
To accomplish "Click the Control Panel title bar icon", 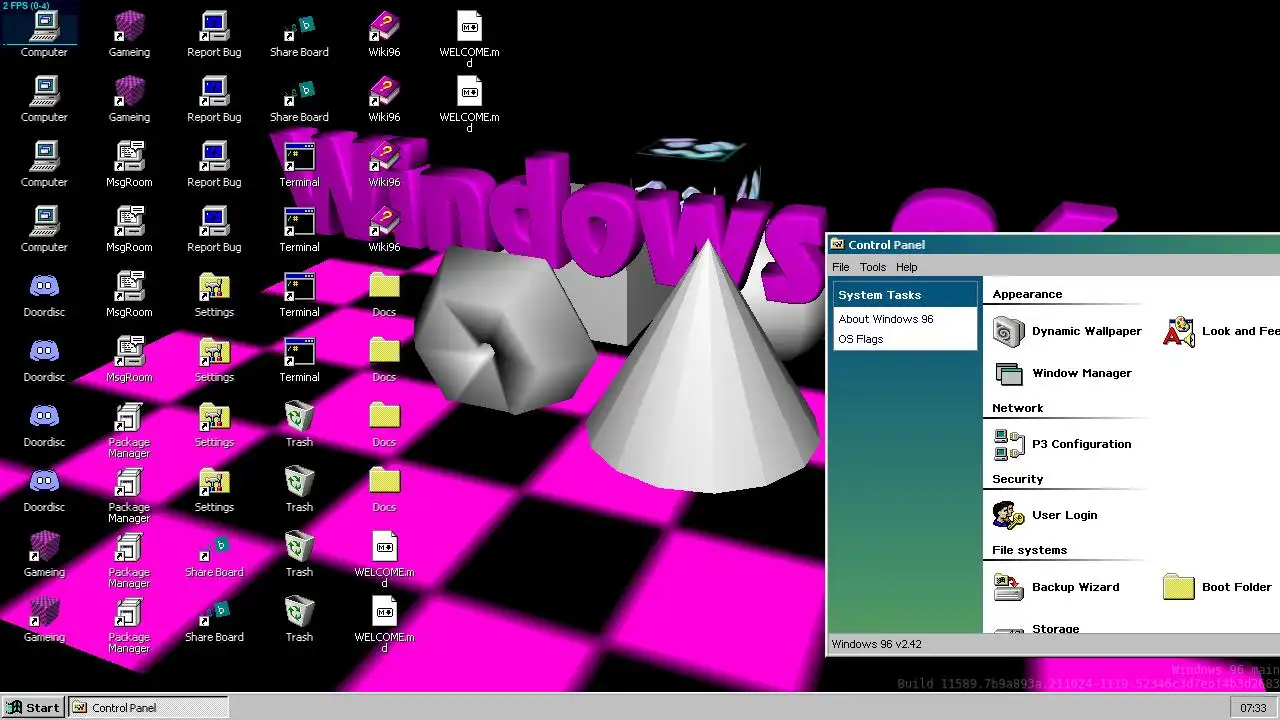I will click(x=837, y=244).
